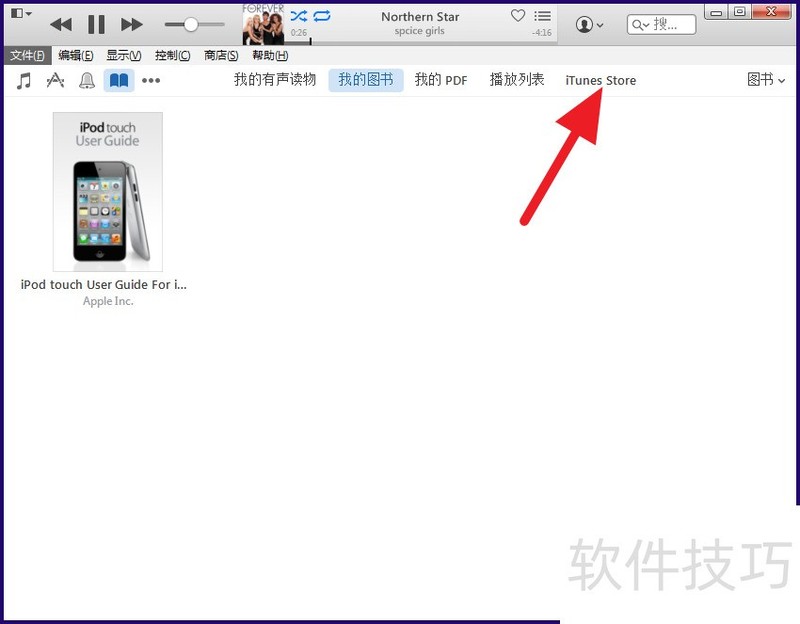Open the 显示(V) menu
The image size is (800, 624).
click(x=123, y=55)
